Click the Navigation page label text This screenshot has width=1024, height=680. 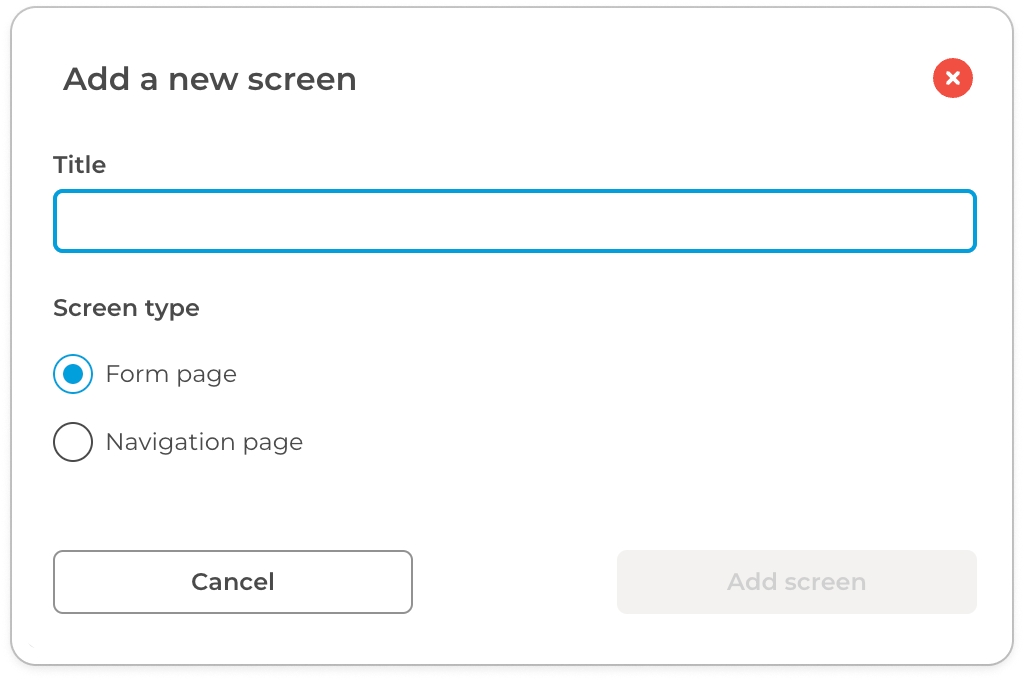204,442
